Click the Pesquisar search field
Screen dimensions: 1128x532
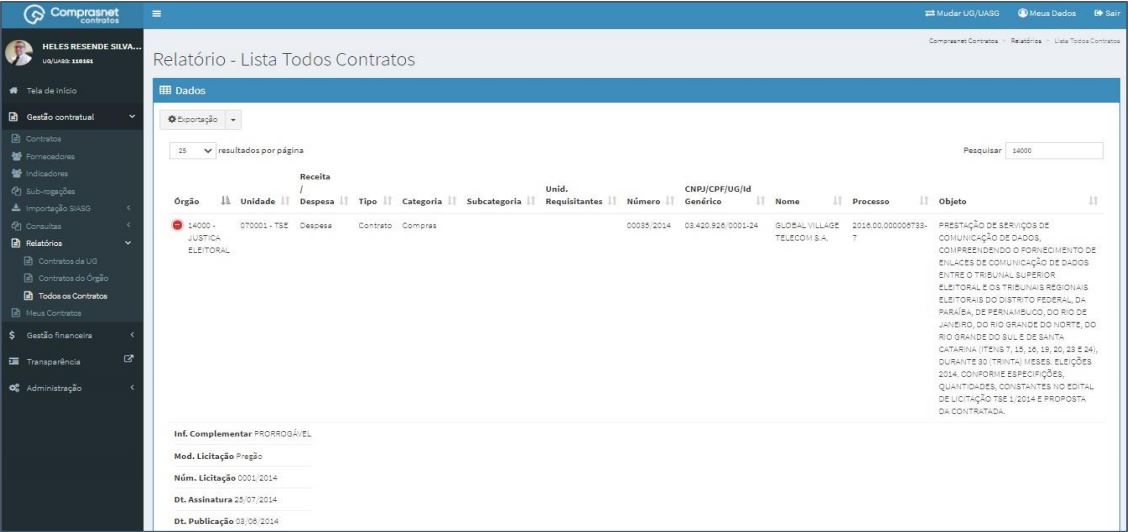tap(1054, 151)
